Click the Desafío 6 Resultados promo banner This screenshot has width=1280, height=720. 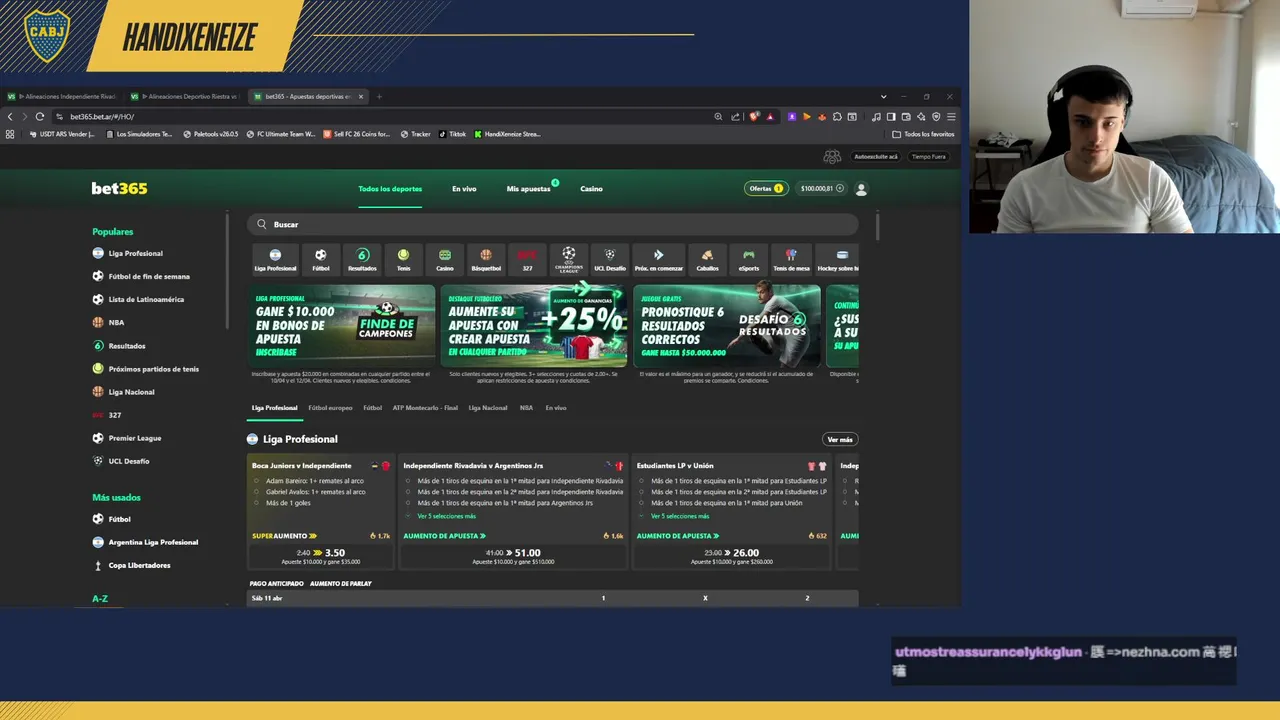pyautogui.click(x=727, y=326)
